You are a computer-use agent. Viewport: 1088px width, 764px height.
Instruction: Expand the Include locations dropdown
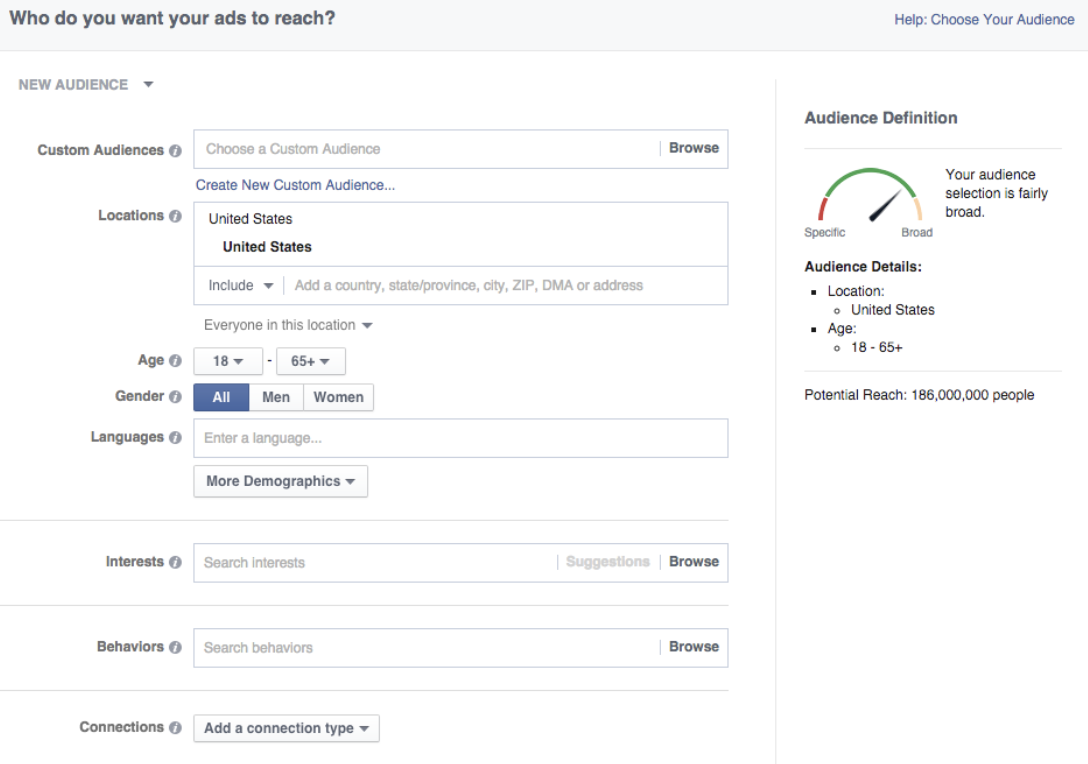tap(238, 285)
